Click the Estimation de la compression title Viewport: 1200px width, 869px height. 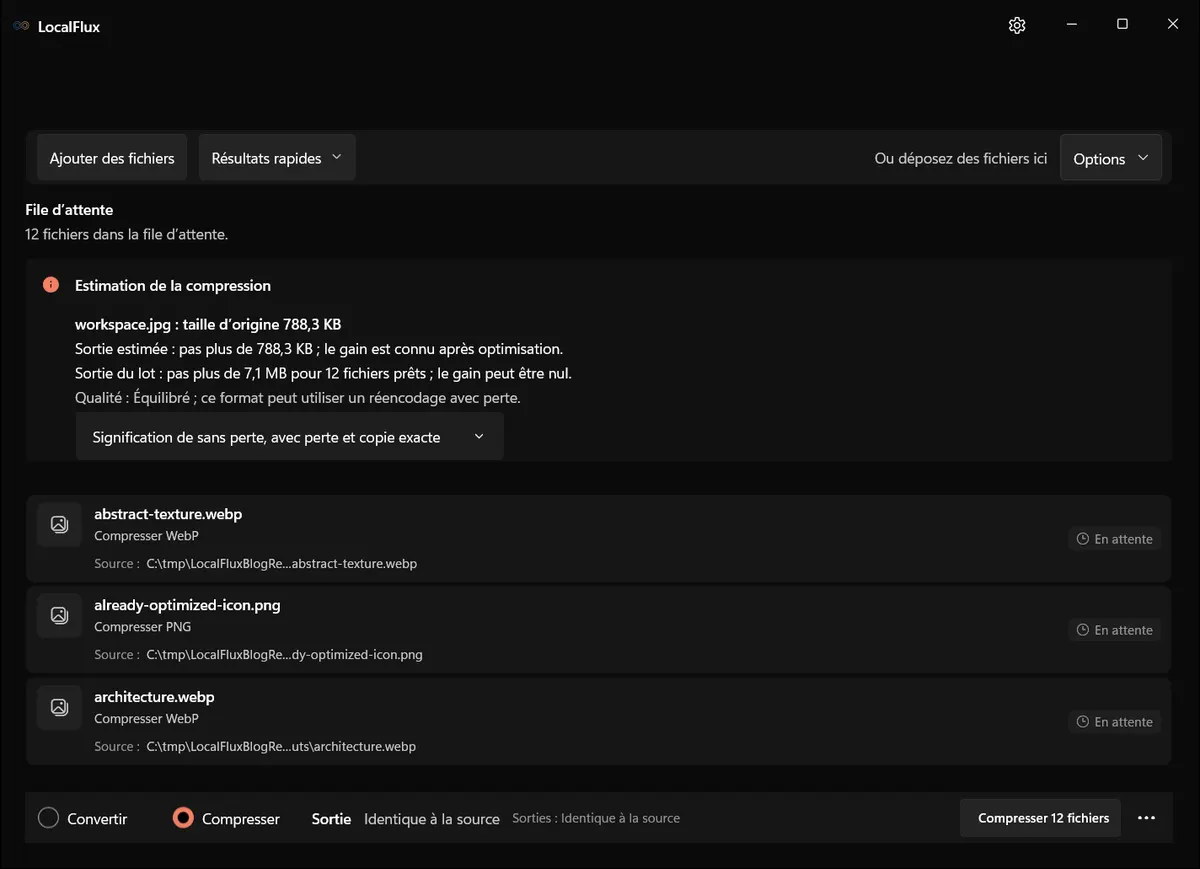tap(173, 285)
